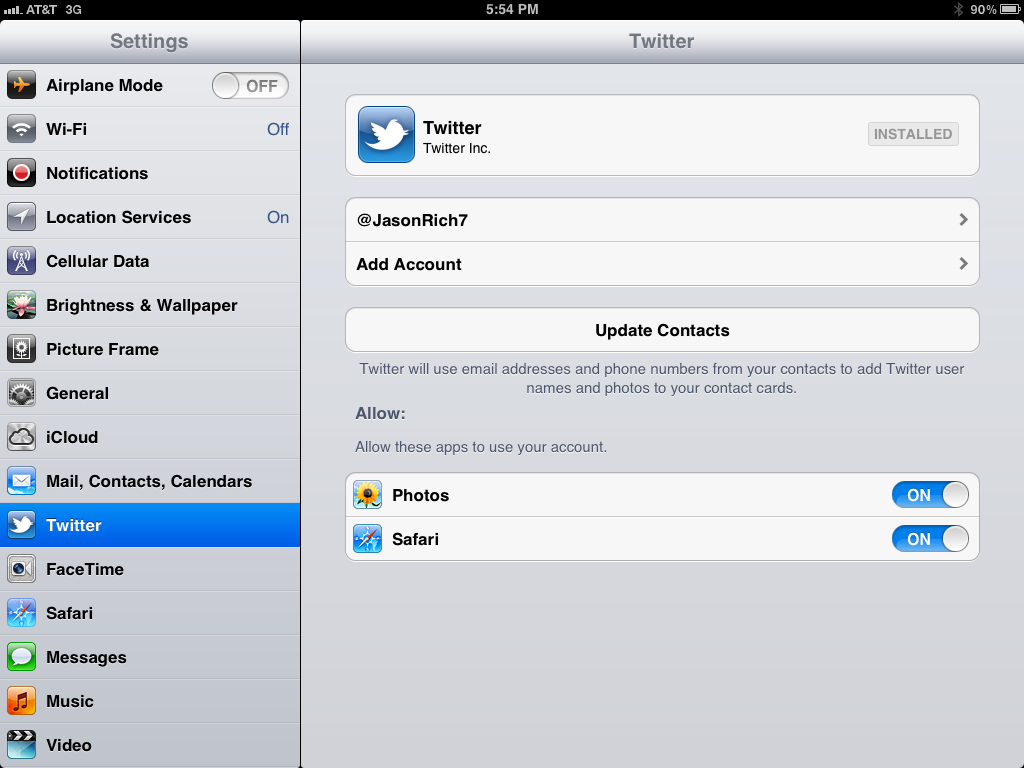1024x768 pixels.
Task: Open Cellular Data settings
Action: click(150, 261)
